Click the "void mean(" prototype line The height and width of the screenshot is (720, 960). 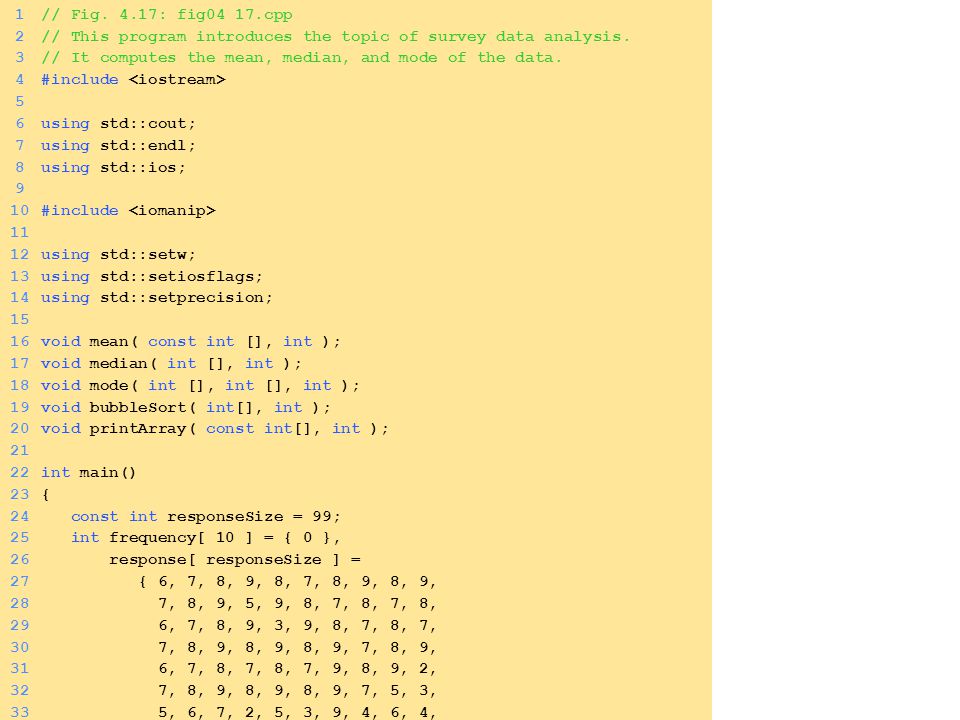(190, 342)
